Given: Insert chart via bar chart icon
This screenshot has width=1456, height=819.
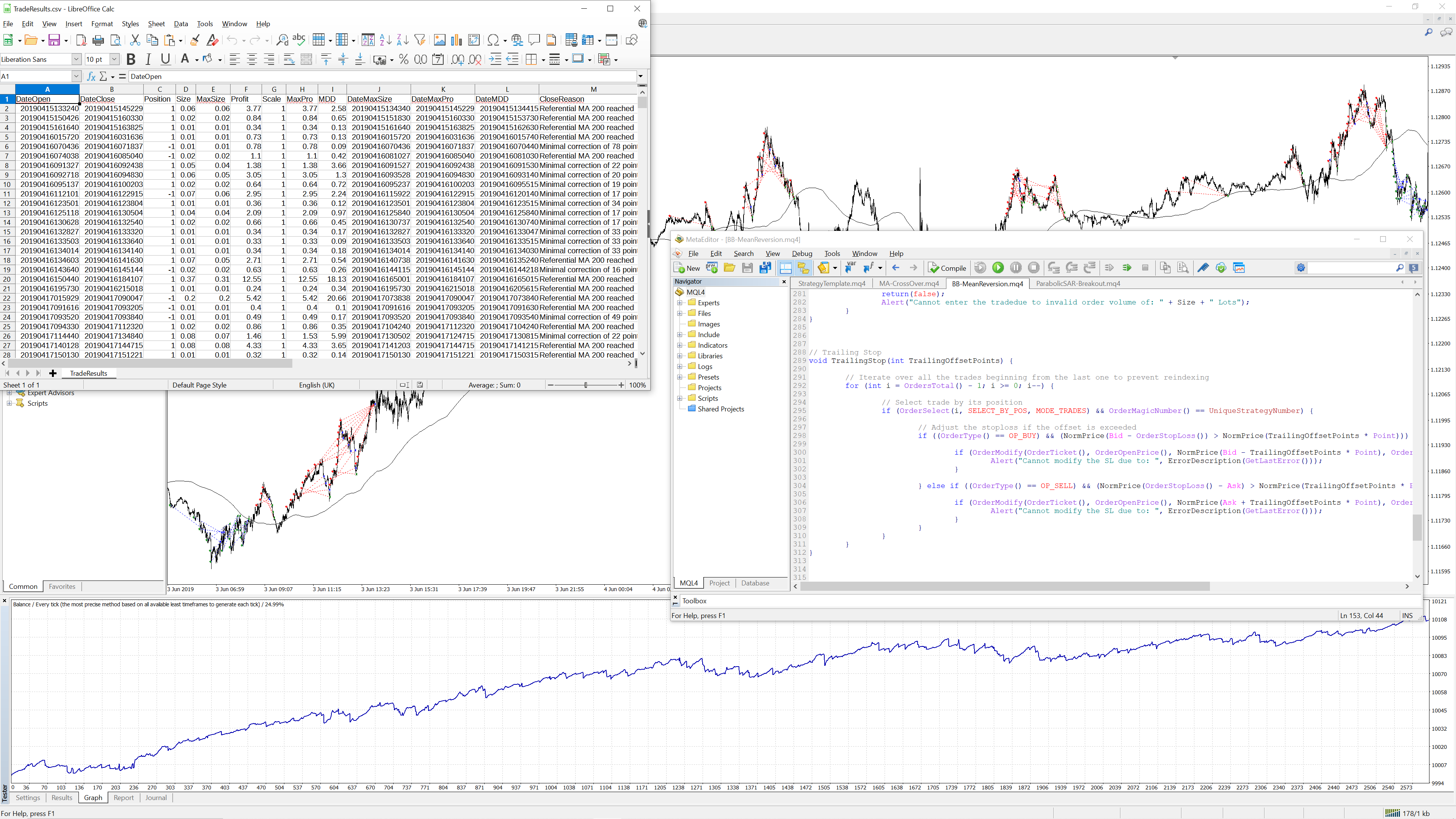Looking at the screenshot, I should (x=456, y=40).
